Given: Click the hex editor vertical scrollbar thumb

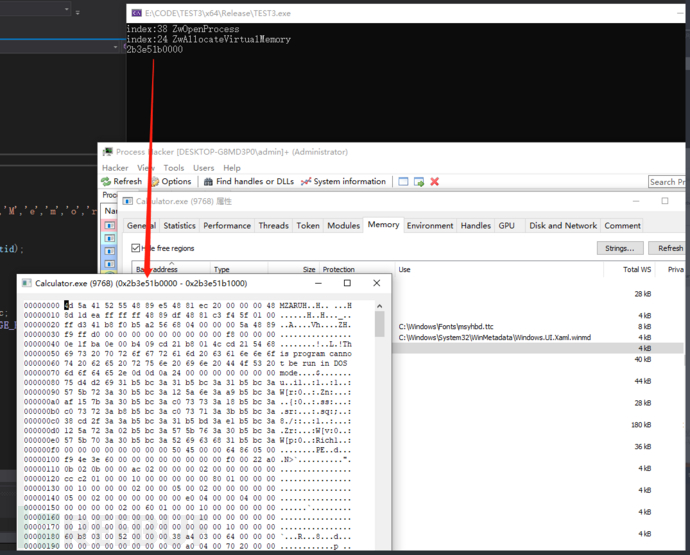Looking at the screenshot, I should pos(380,324).
